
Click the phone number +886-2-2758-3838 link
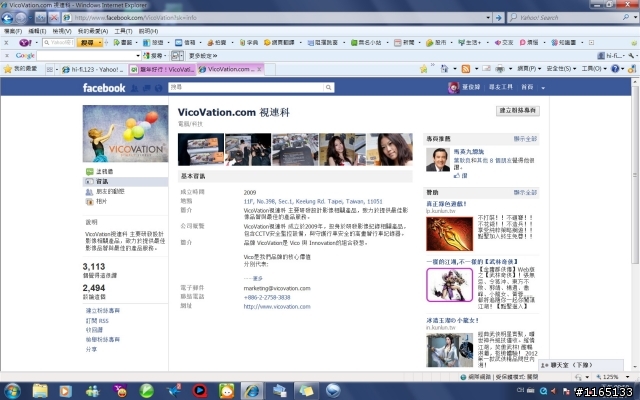(267, 298)
